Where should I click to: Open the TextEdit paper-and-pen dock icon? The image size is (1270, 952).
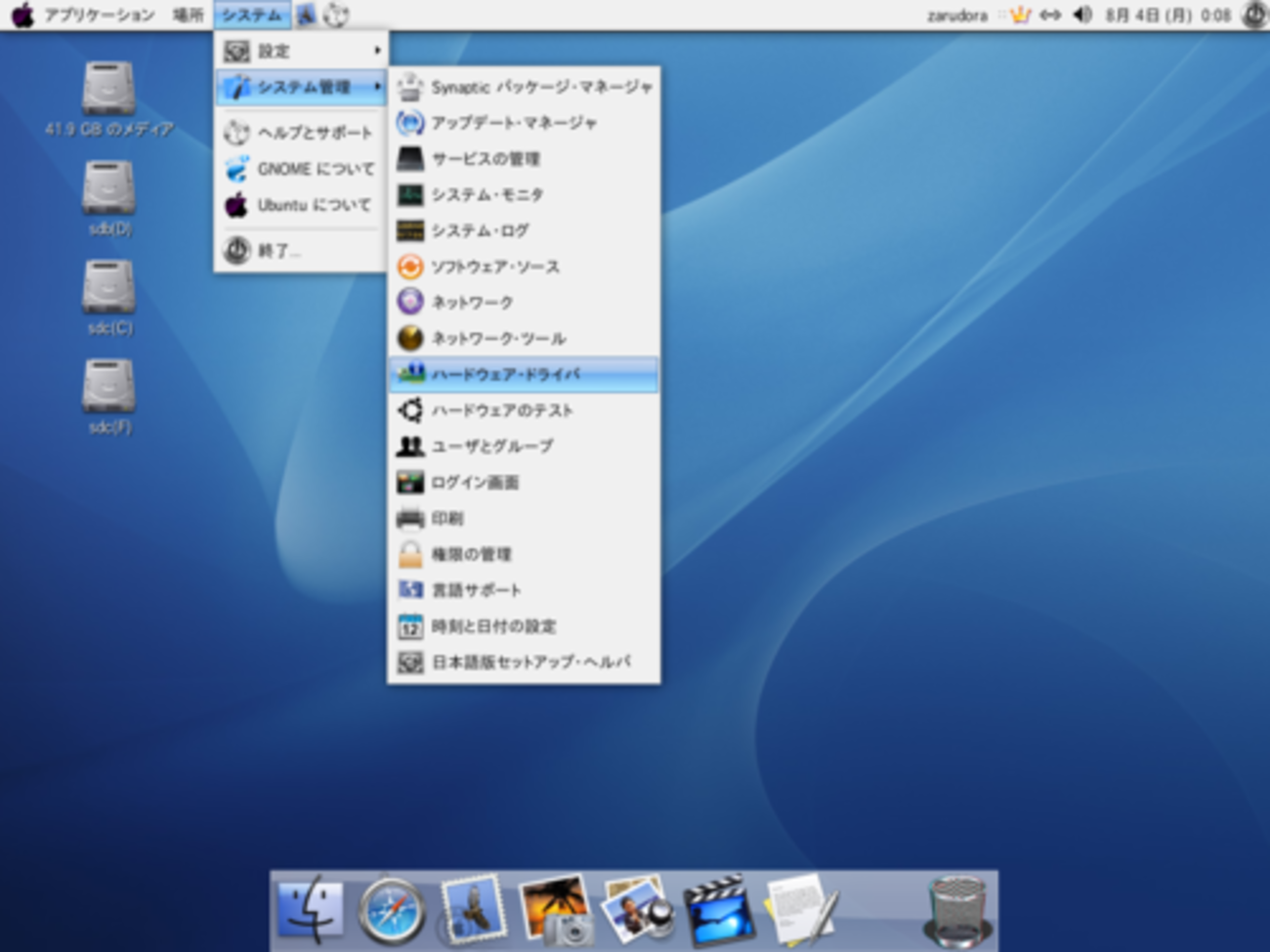click(x=801, y=911)
